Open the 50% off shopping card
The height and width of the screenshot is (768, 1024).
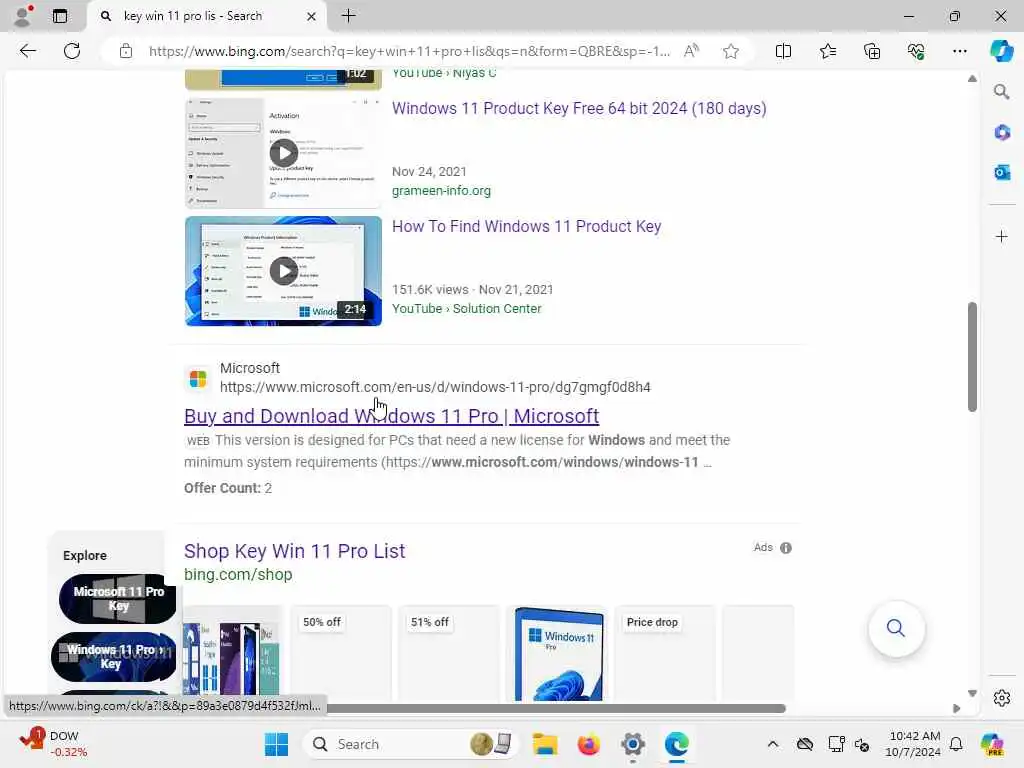(x=340, y=653)
